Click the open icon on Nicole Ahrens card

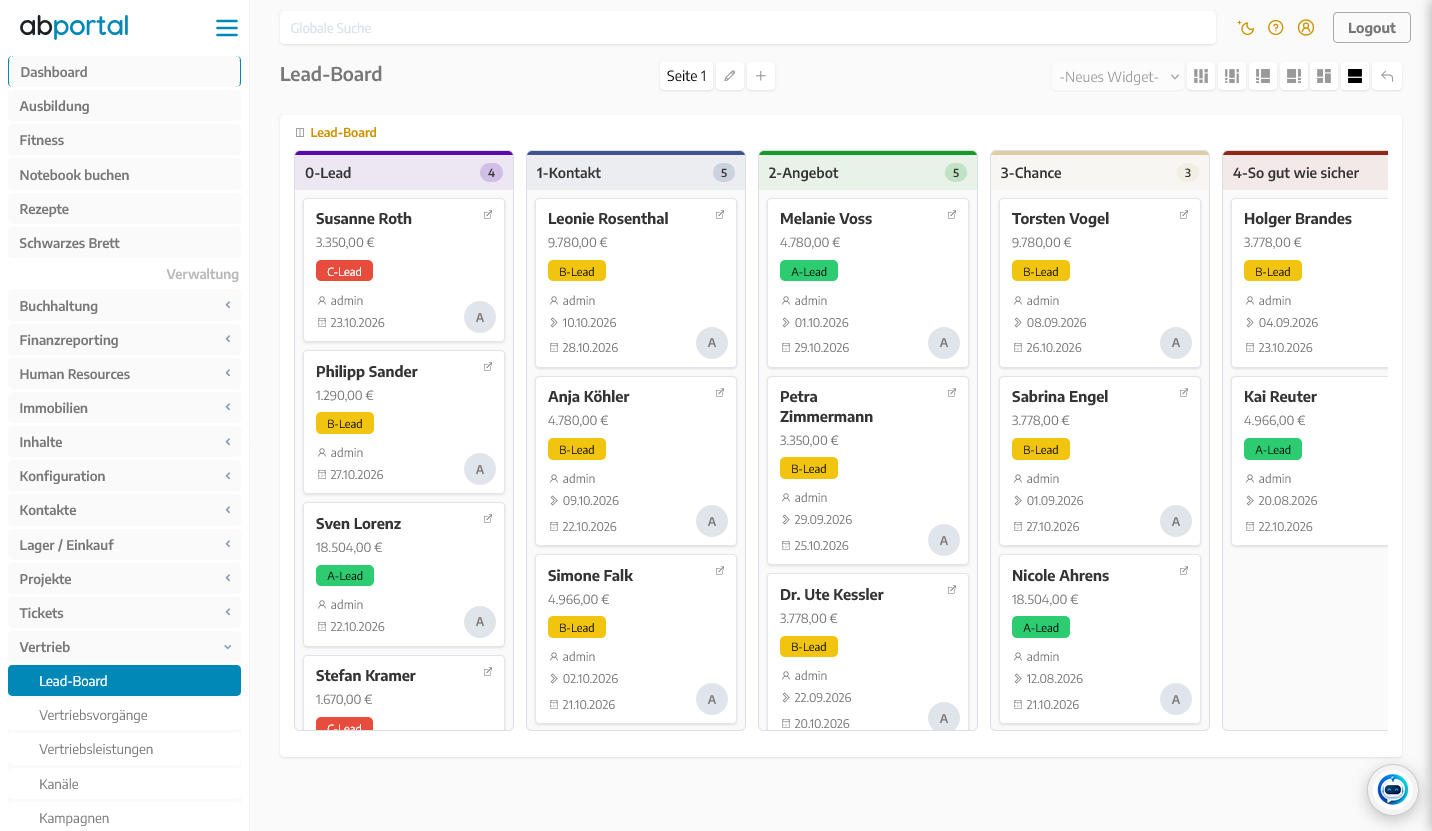coord(1184,571)
